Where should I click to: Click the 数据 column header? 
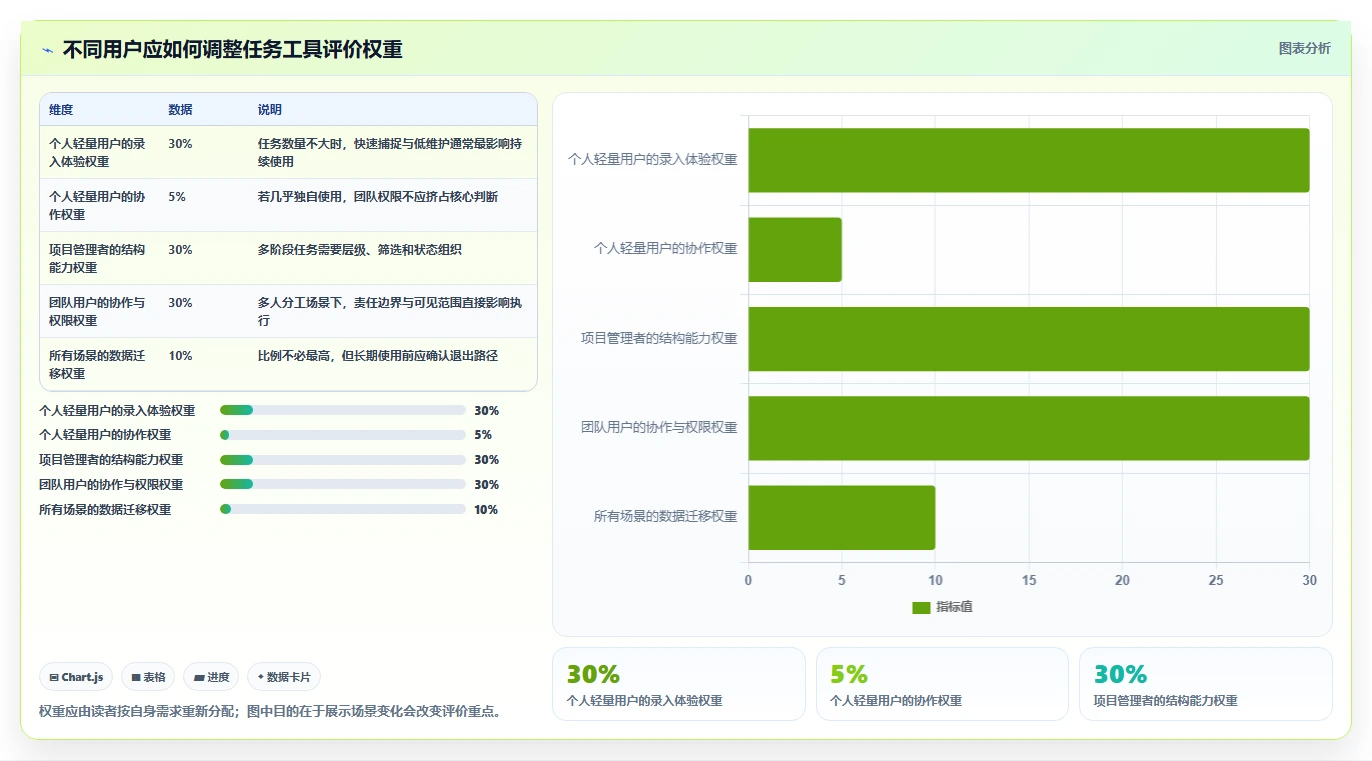180,110
